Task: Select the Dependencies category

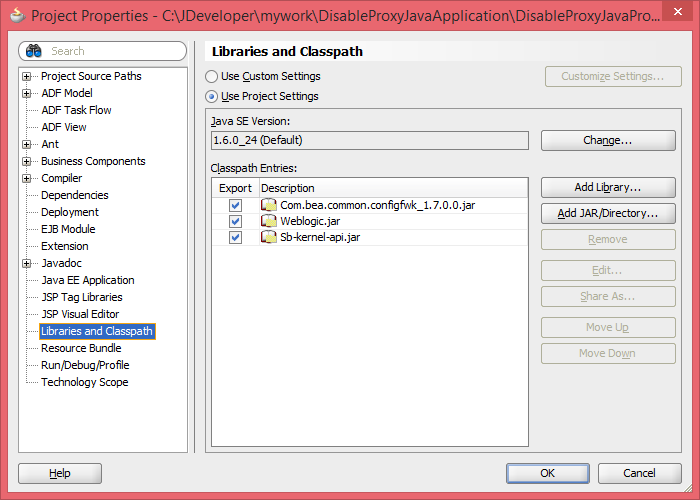Action: pyautogui.click(x=75, y=195)
